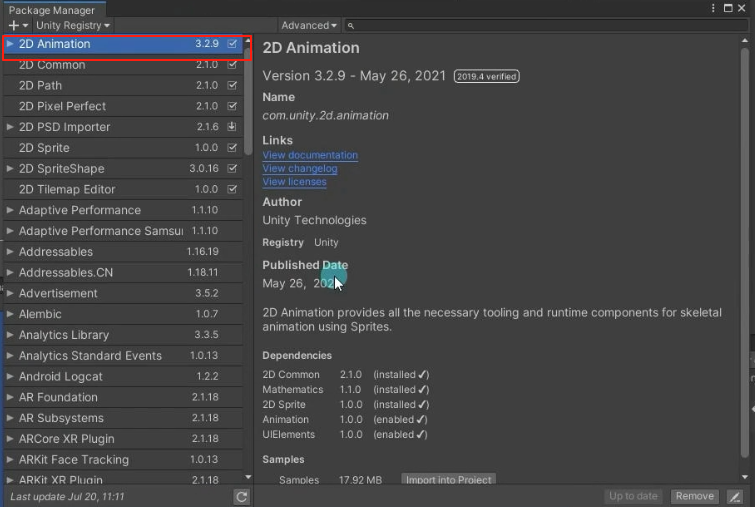755x507 pixels.
Task: Expand the Android Logcat versions arrow
Action: coord(10,376)
